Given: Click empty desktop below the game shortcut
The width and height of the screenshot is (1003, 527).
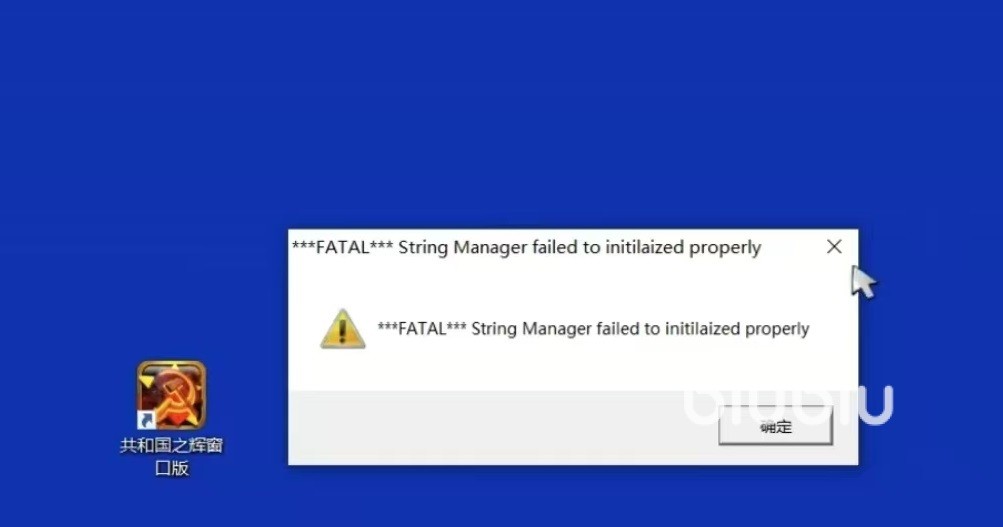Looking at the screenshot, I should [x=171, y=503].
